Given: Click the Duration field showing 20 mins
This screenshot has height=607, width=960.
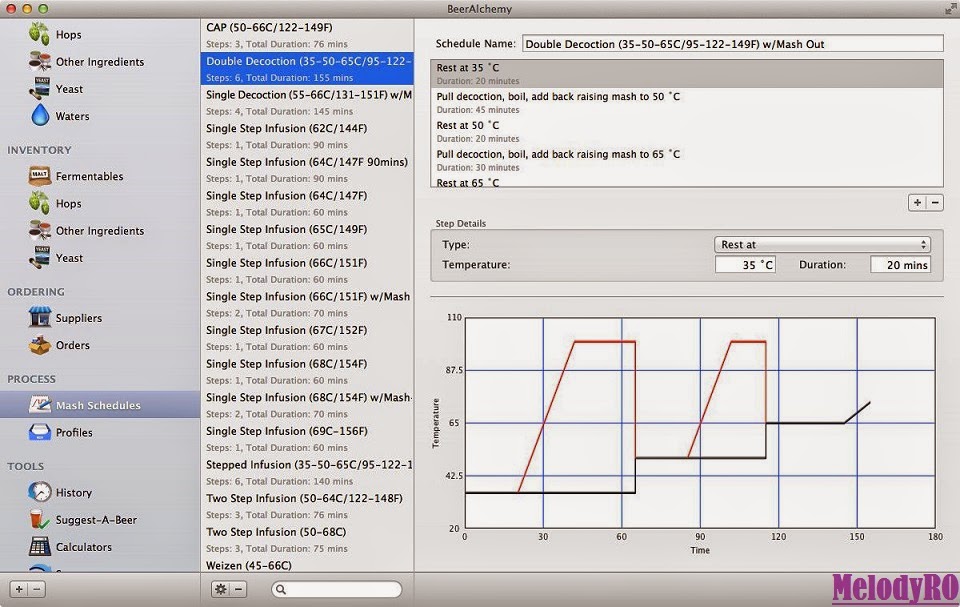Looking at the screenshot, I should 901,265.
